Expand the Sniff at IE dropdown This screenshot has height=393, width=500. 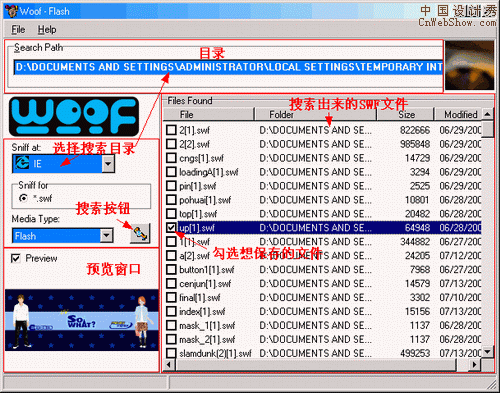(108, 163)
